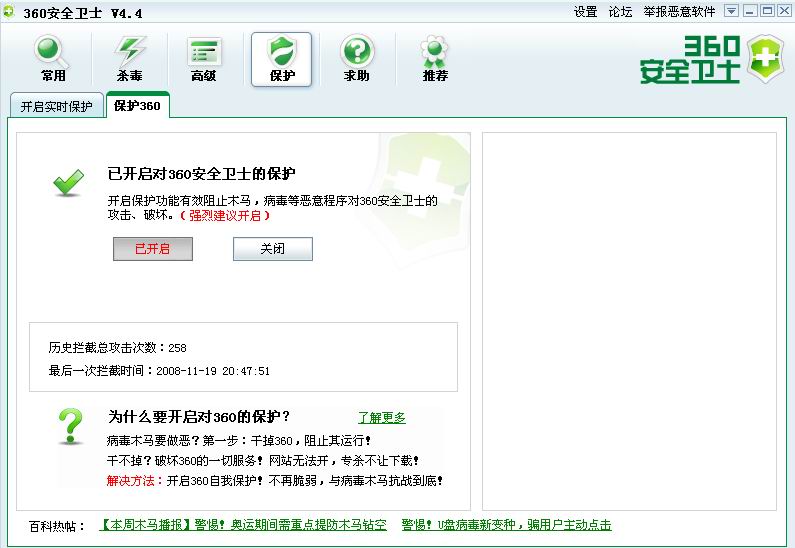Click the 360 app icon in title bar

(10, 12)
